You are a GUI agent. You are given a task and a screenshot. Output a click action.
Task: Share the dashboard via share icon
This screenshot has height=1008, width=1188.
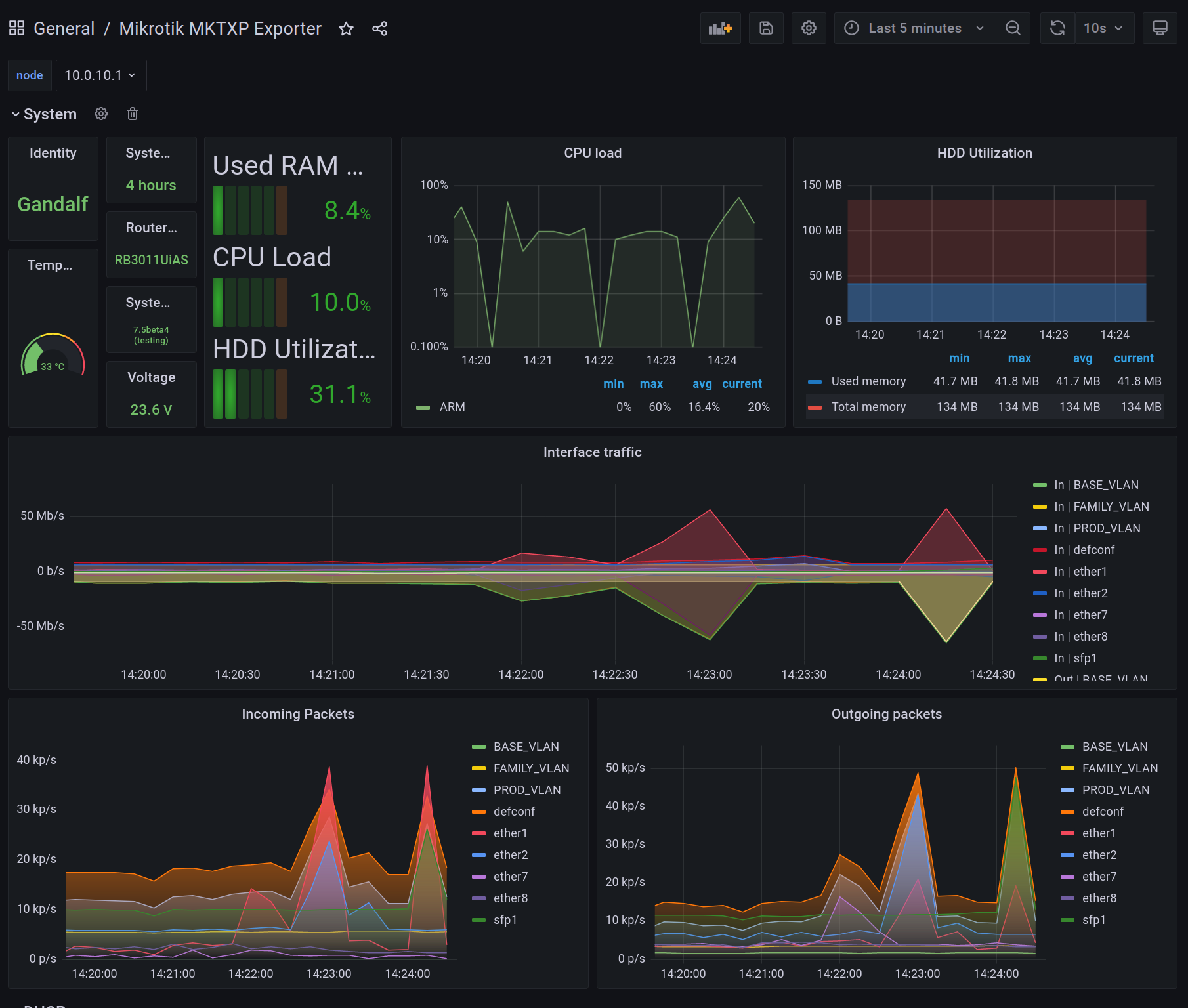379,29
